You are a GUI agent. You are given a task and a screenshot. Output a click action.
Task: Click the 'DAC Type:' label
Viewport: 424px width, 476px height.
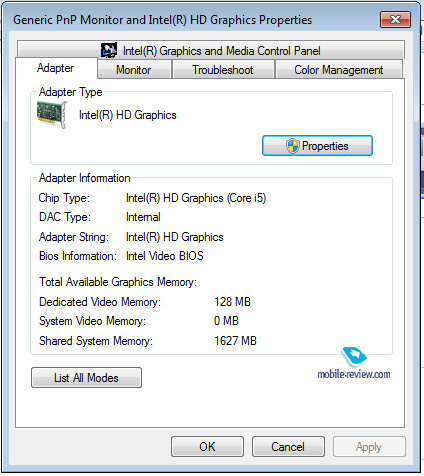[65, 217]
